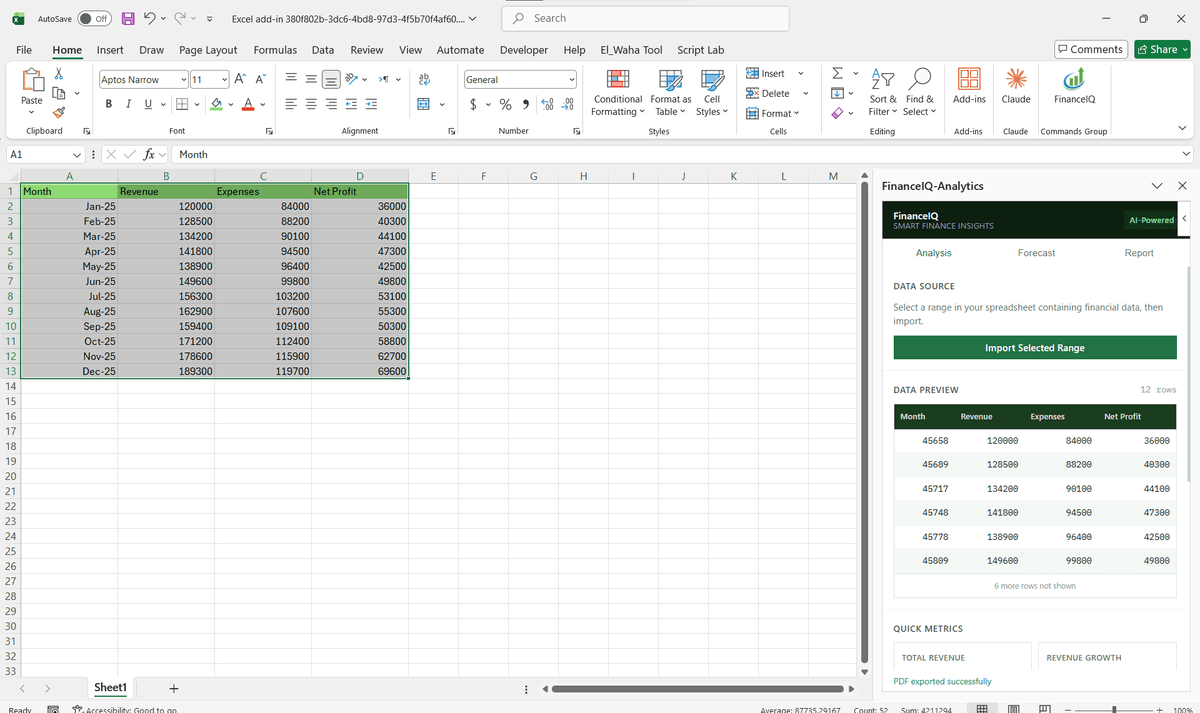The image size is (1200, 713).
Task: Click the Increase Indent icon
Action: (372, 104)
